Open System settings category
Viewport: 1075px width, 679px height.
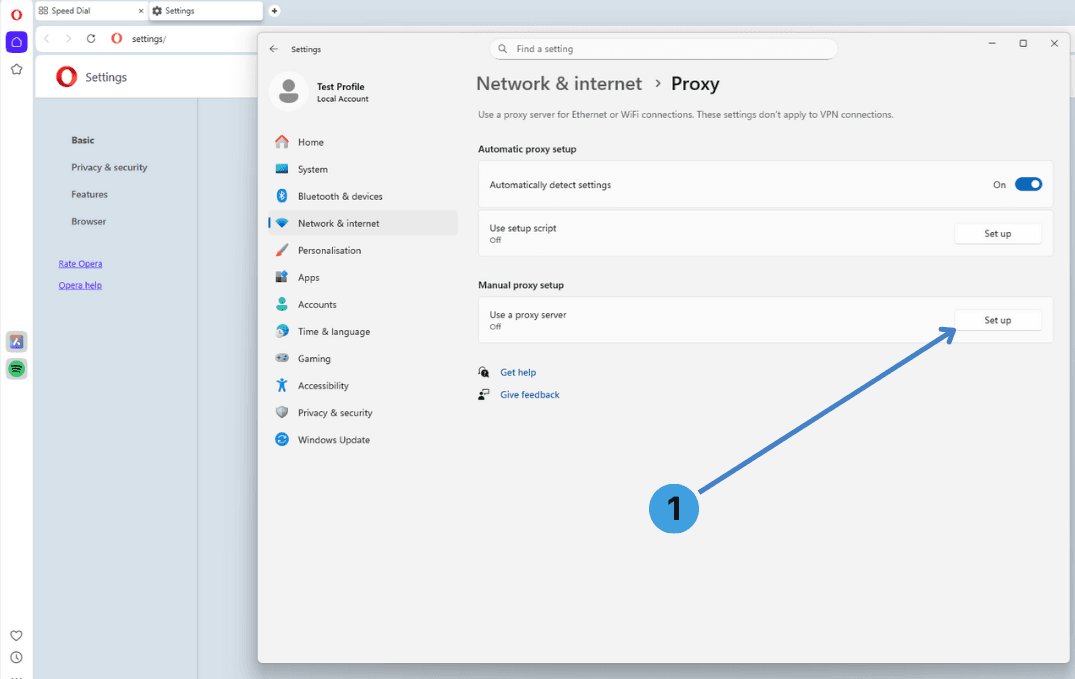(x=363, y=169)
